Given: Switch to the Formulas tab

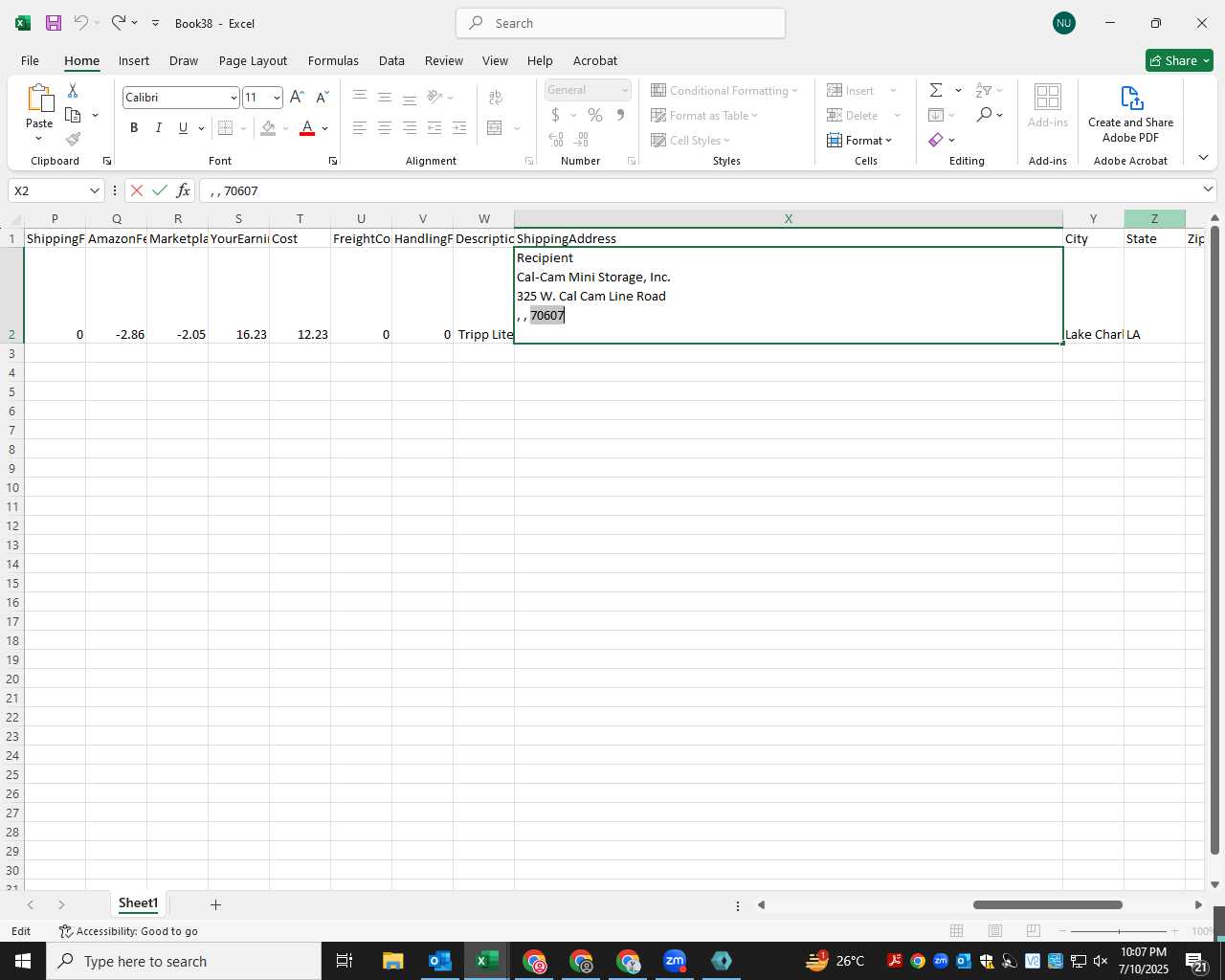Looking at the screenshot, I should tap(333, 60).
